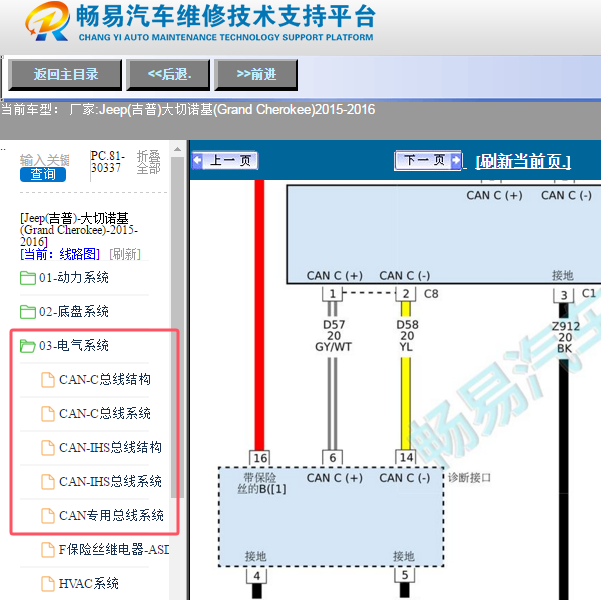
Task: Click sidebar scrollbar up arrow
Action: point(177,150)
